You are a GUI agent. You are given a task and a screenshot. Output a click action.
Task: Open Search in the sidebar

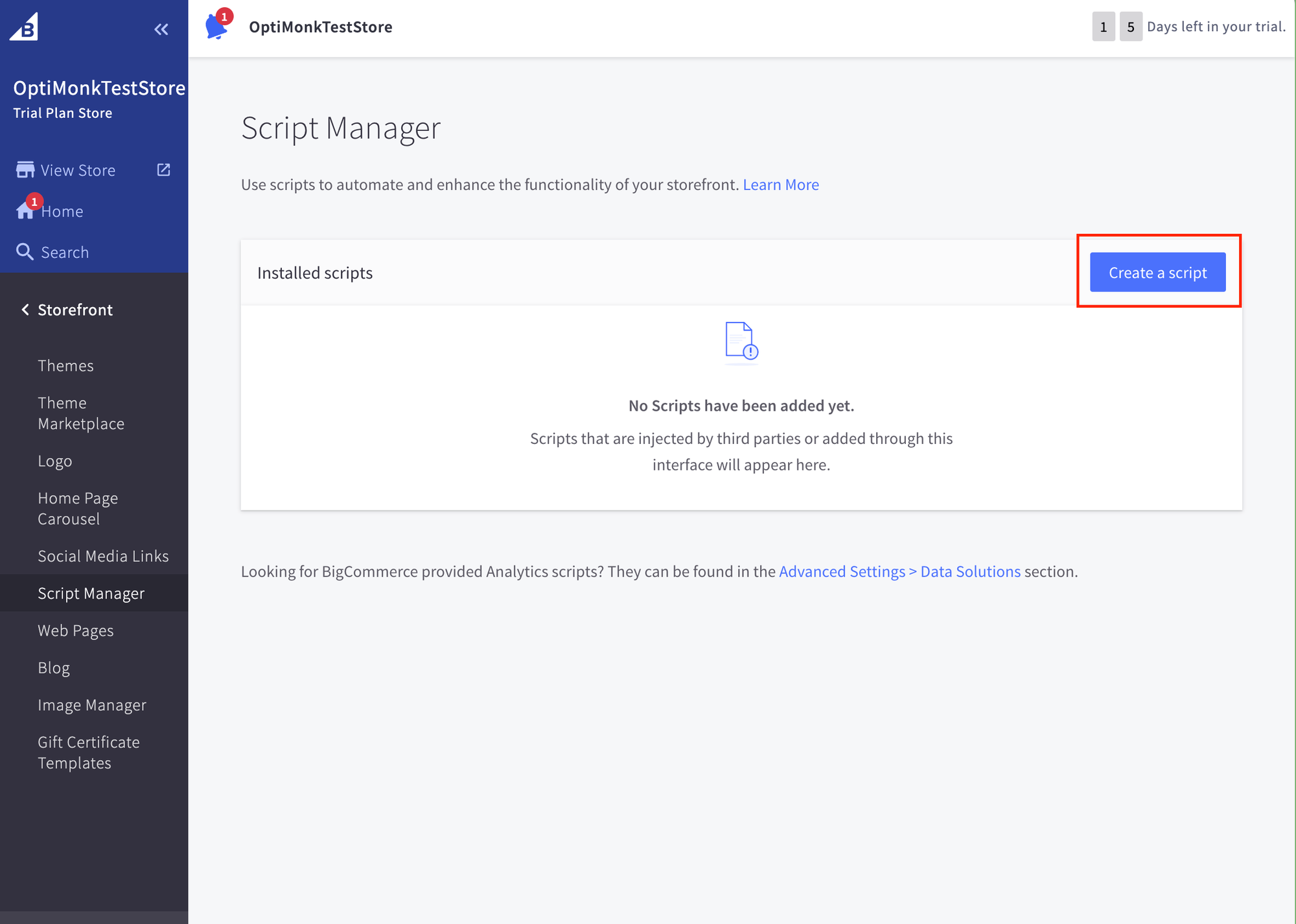[65, 252]
